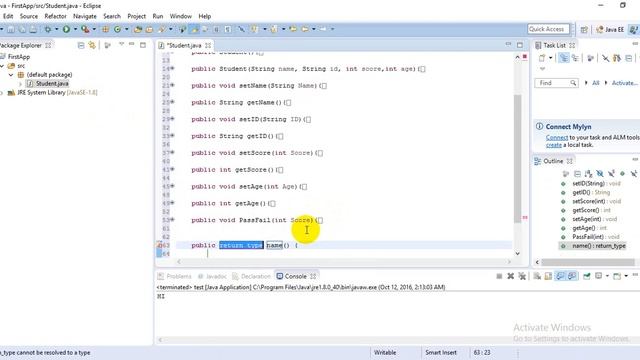
Task: Open the Refactor menu
Action: tap(55, 16)
